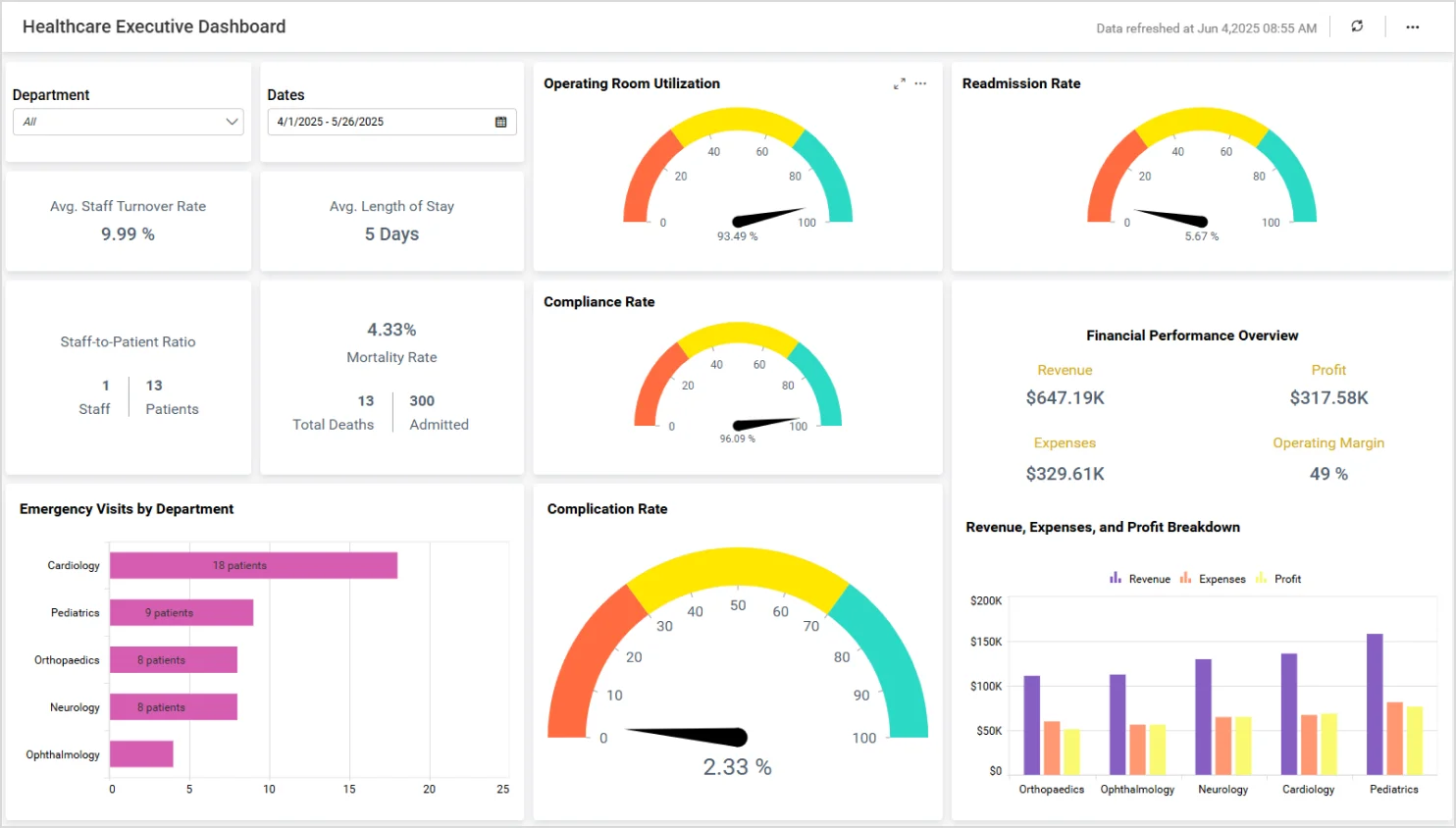
Task: Click the Pediatrics purple revenue column
Action: (1375, 704)
